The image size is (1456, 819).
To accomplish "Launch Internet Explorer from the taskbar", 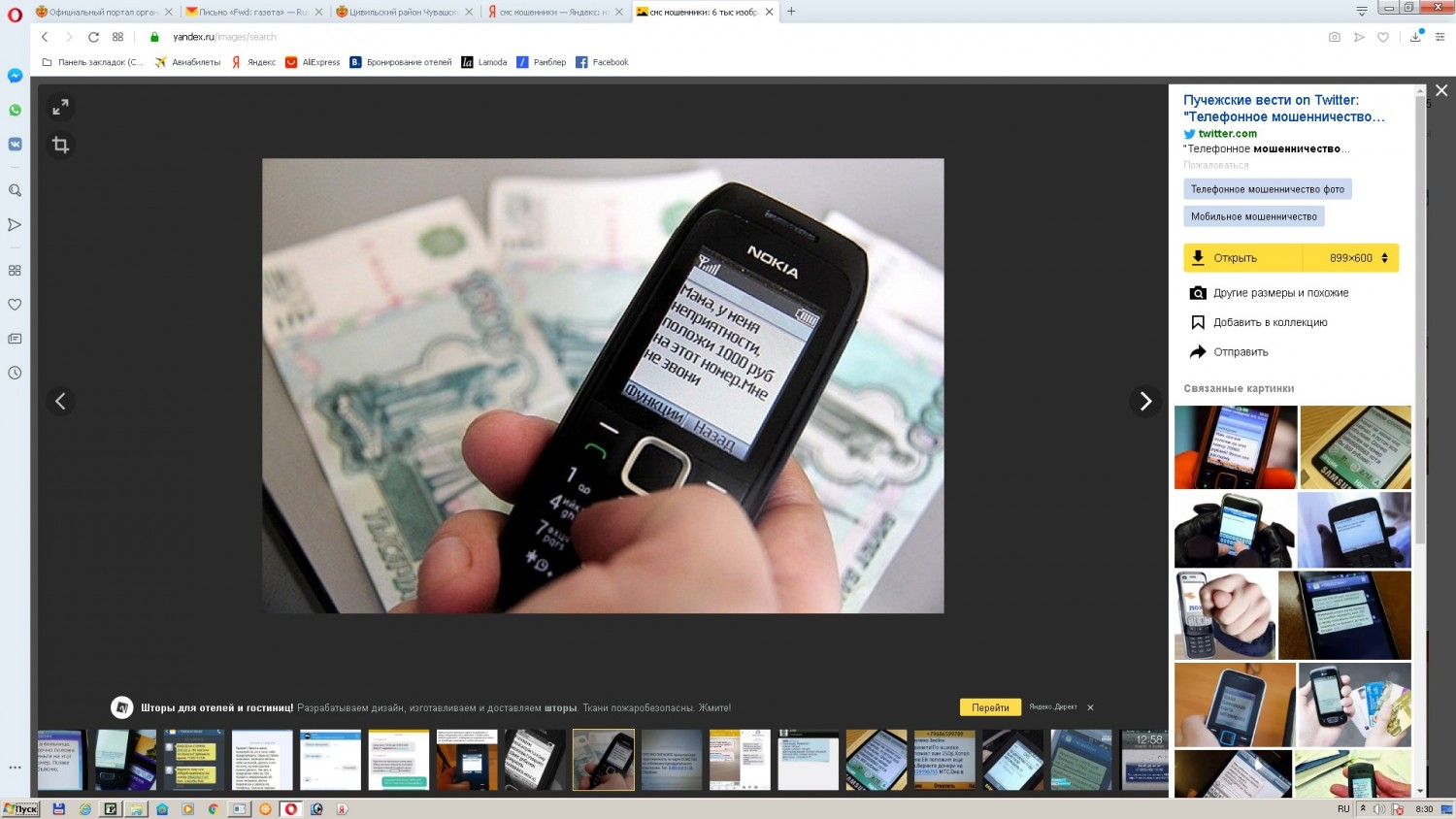I will pos(84,809).
